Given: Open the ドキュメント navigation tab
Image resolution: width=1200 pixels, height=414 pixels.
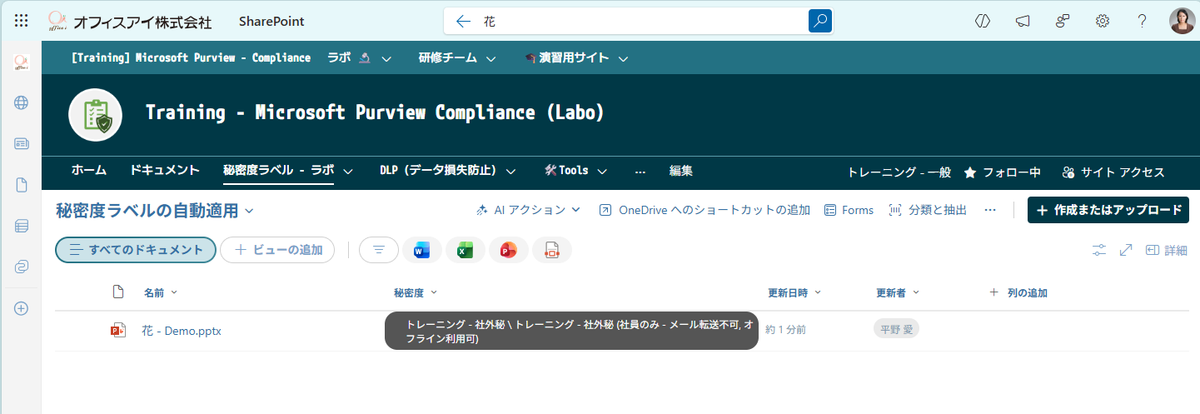Looking at the screenshot, I should point(165,171).
